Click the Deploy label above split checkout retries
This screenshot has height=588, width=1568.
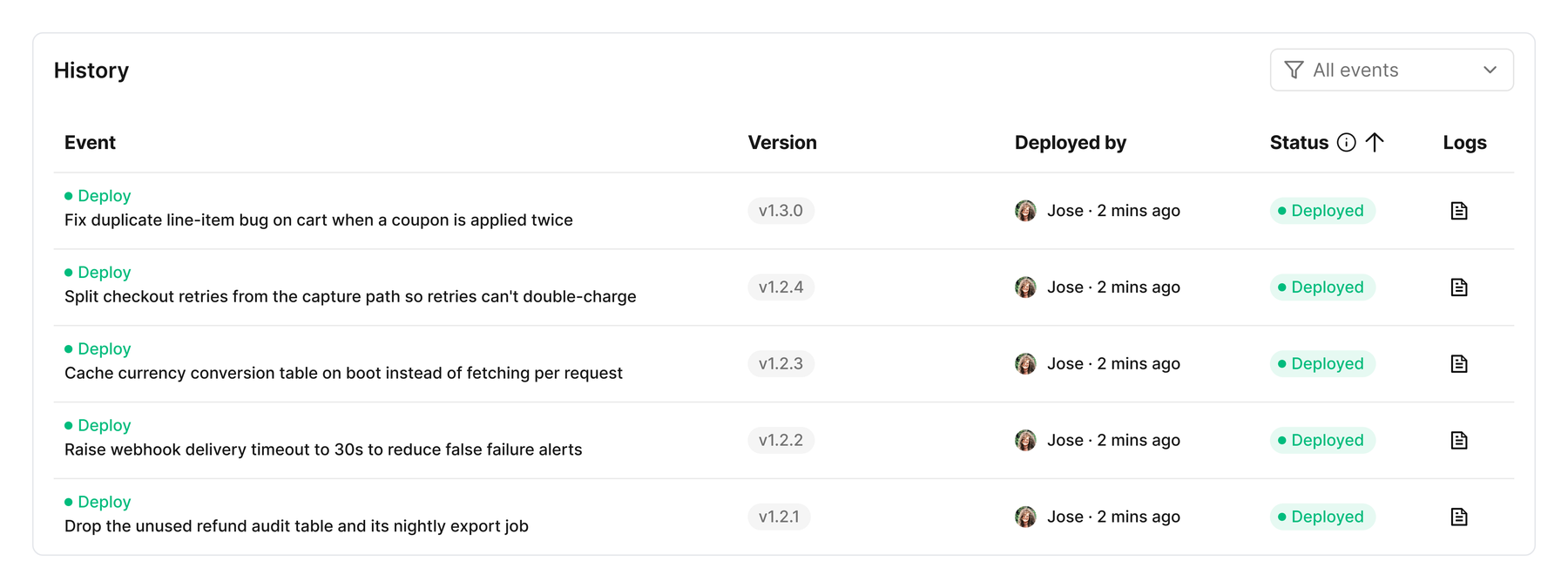click(98, 273)
